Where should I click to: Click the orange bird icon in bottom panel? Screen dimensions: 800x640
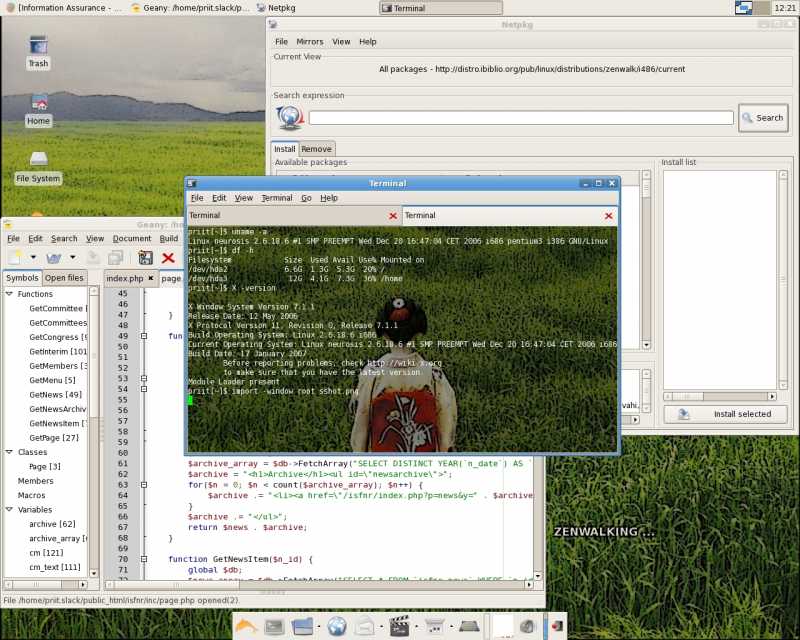[x=246, y=626]
